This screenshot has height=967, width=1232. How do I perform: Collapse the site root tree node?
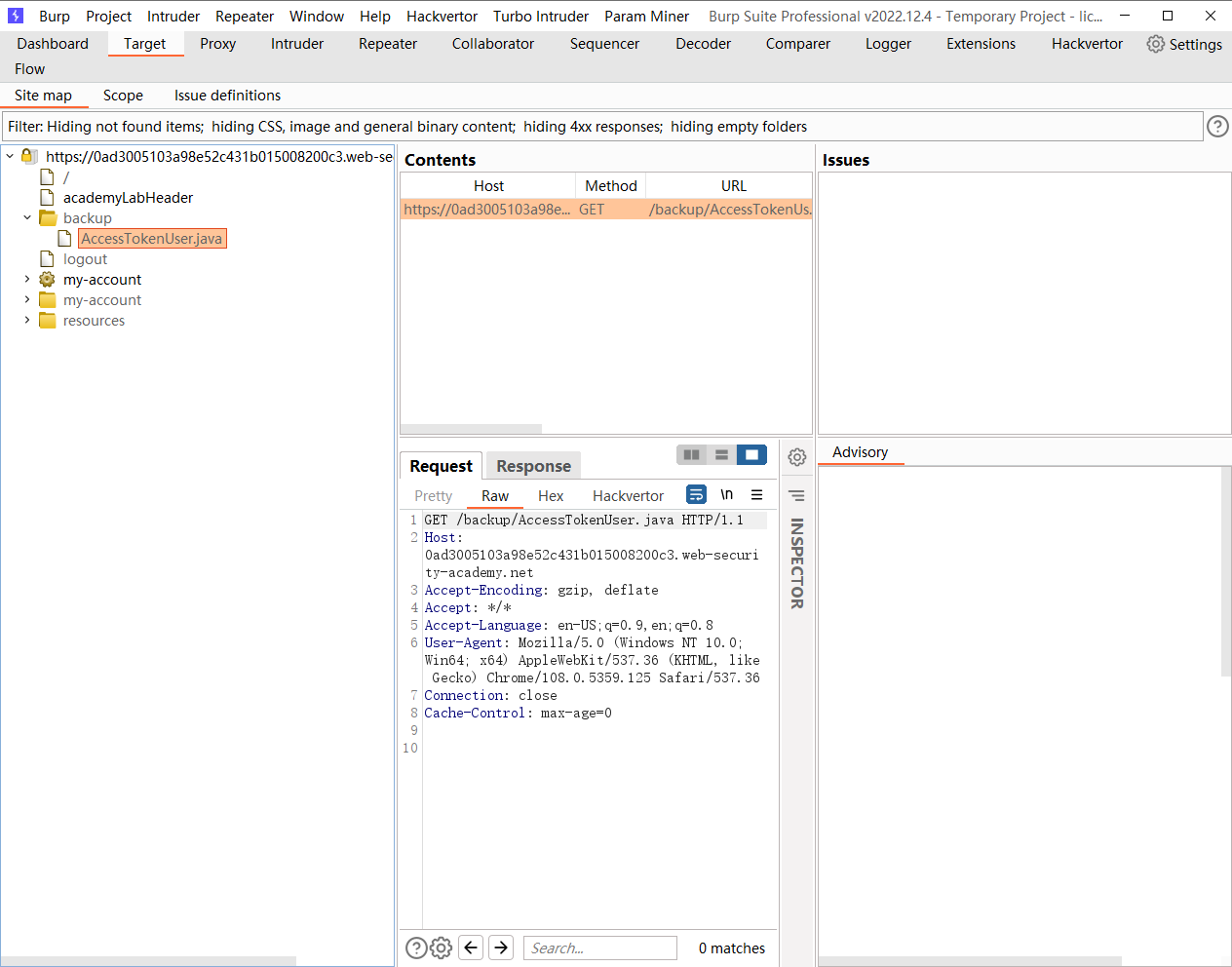tap(10, 156)
